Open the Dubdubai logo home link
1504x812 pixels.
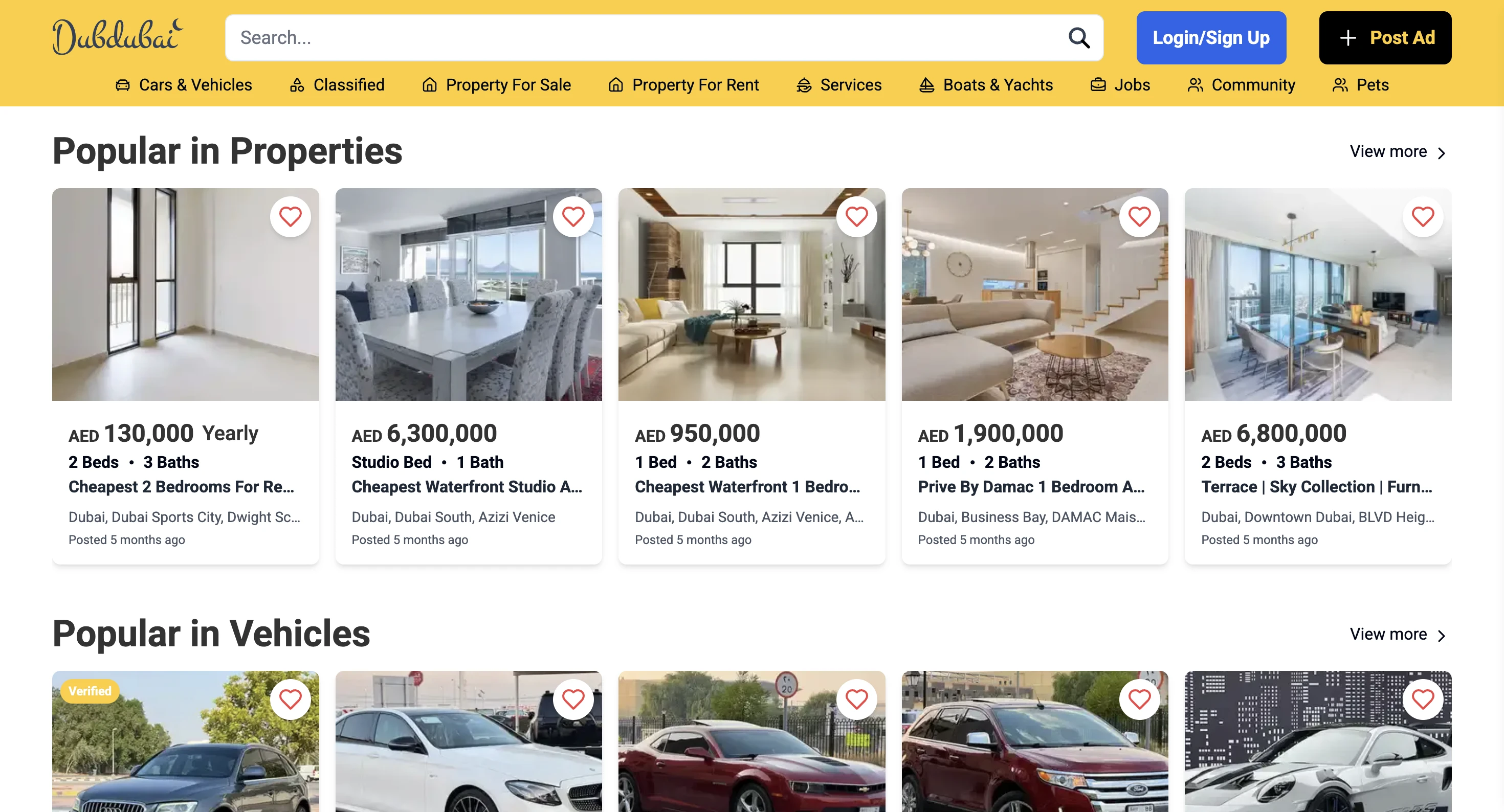[117, 37]
